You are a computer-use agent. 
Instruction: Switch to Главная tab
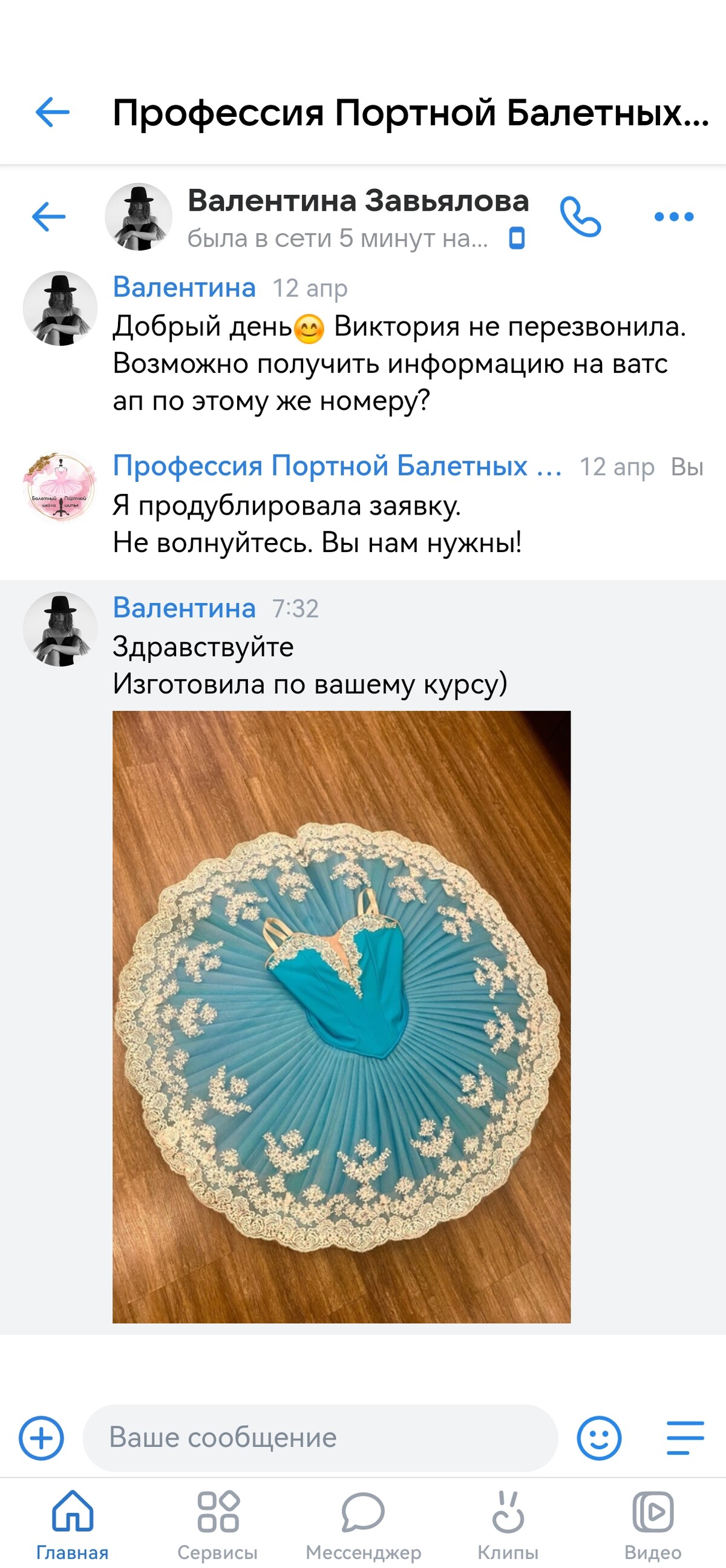tap(73, 1526)
